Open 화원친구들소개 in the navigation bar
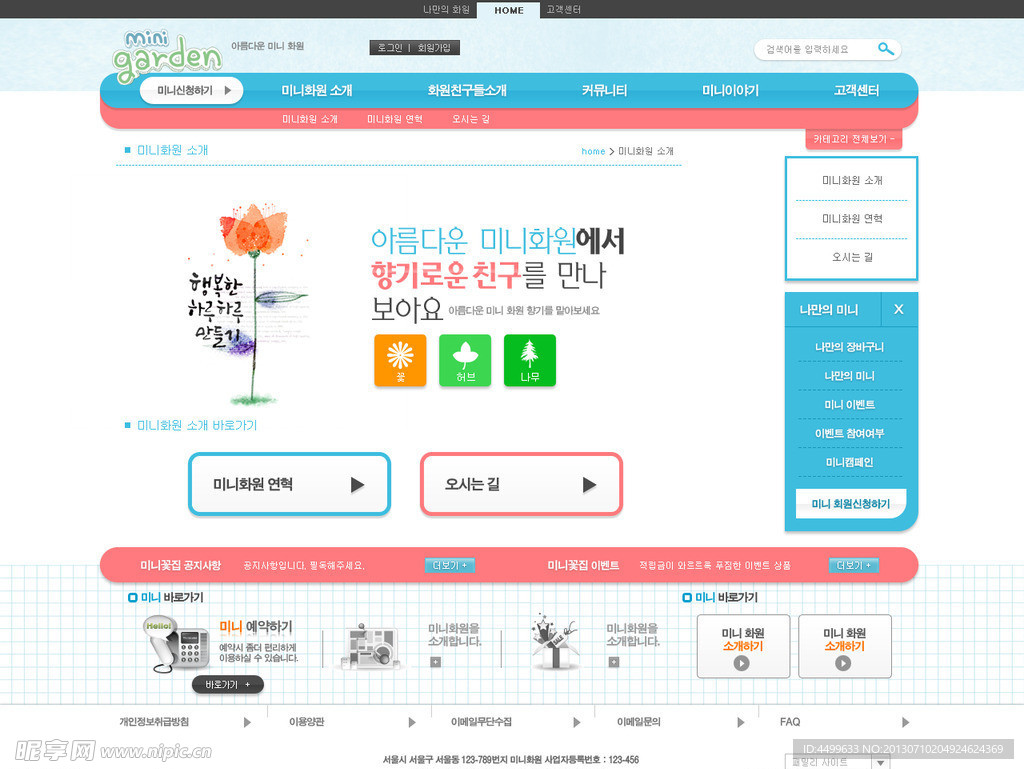The width and height of the screenshot is (1024, 769). pyautogui.click(x=467, y=90)
